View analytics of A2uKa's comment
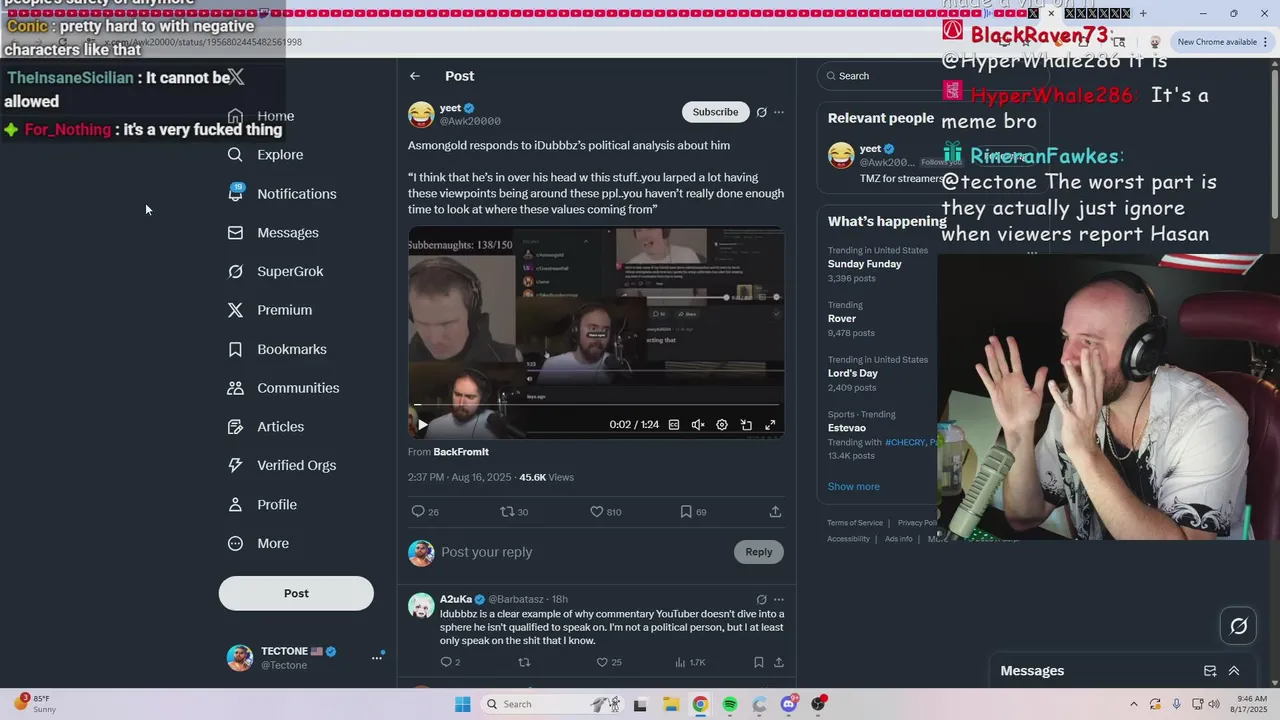The image size is (1280, 720). coord(690,662)
